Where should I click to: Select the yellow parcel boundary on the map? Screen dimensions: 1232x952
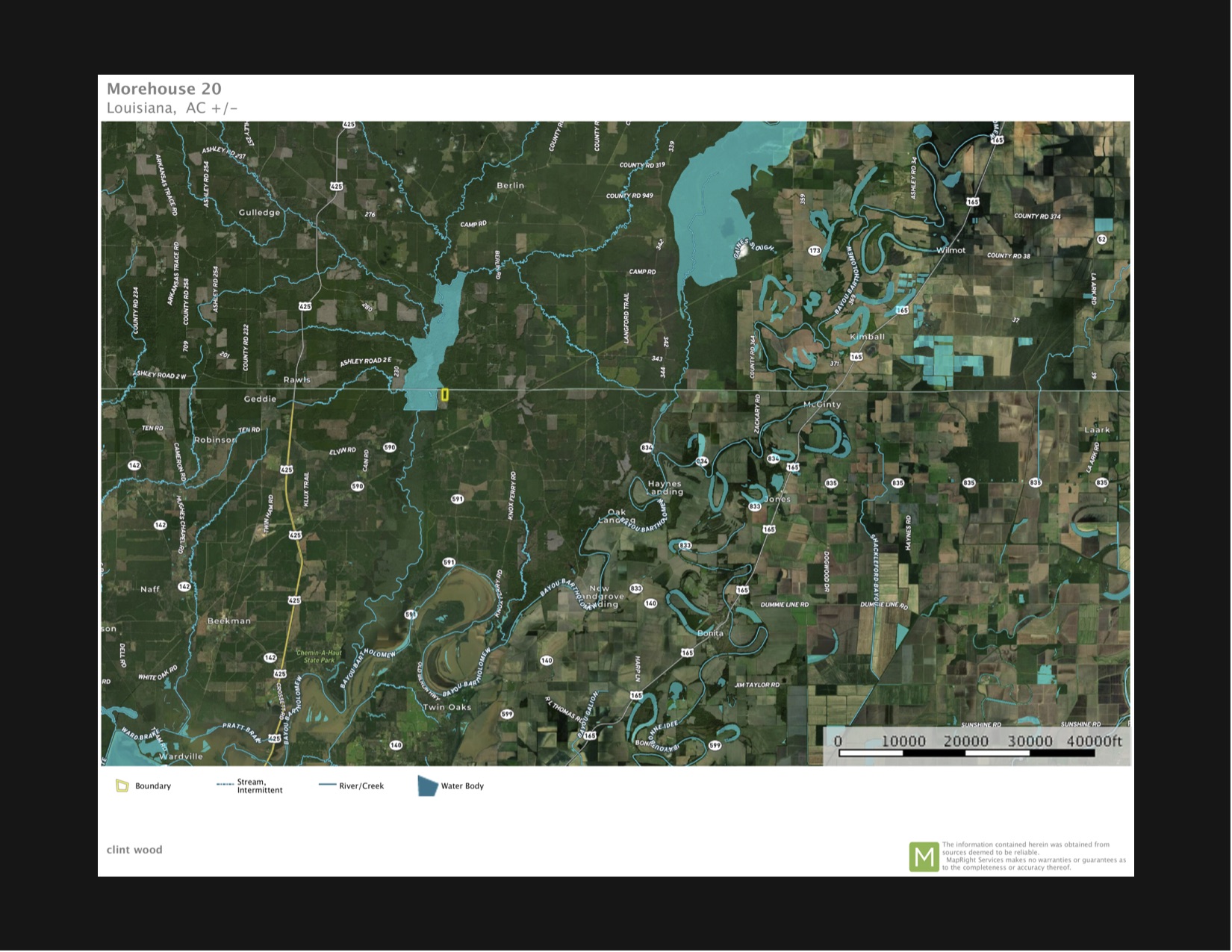tap(445, 395)
